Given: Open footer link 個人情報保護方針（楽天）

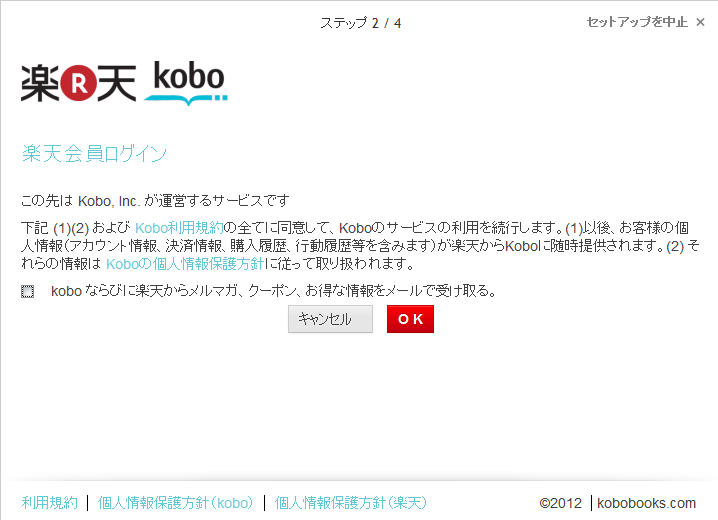Looking at the screenshot, I should pyautogui.click(x=351, y=503).
